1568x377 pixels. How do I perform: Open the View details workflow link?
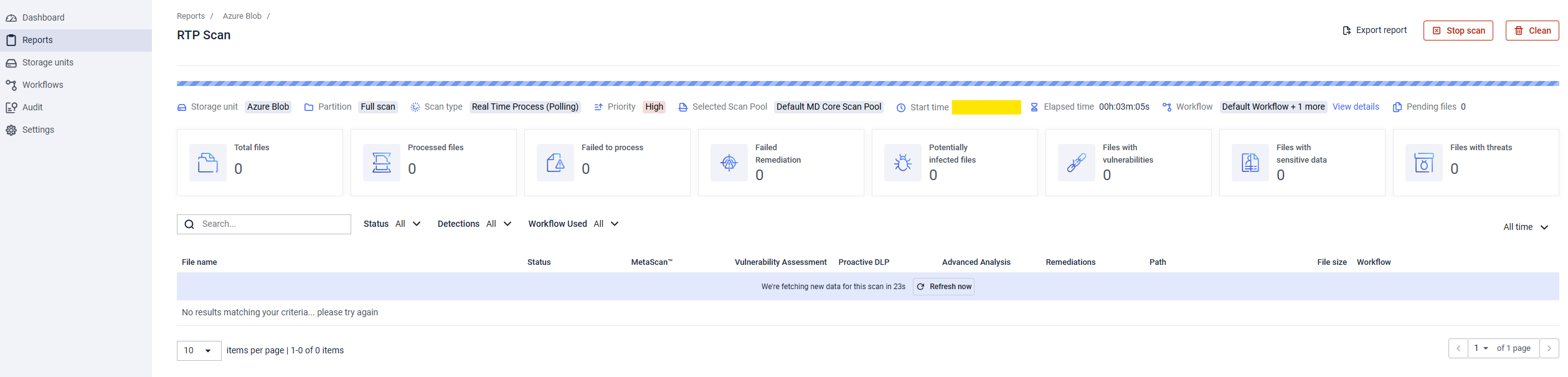[x=1355, y=107]
